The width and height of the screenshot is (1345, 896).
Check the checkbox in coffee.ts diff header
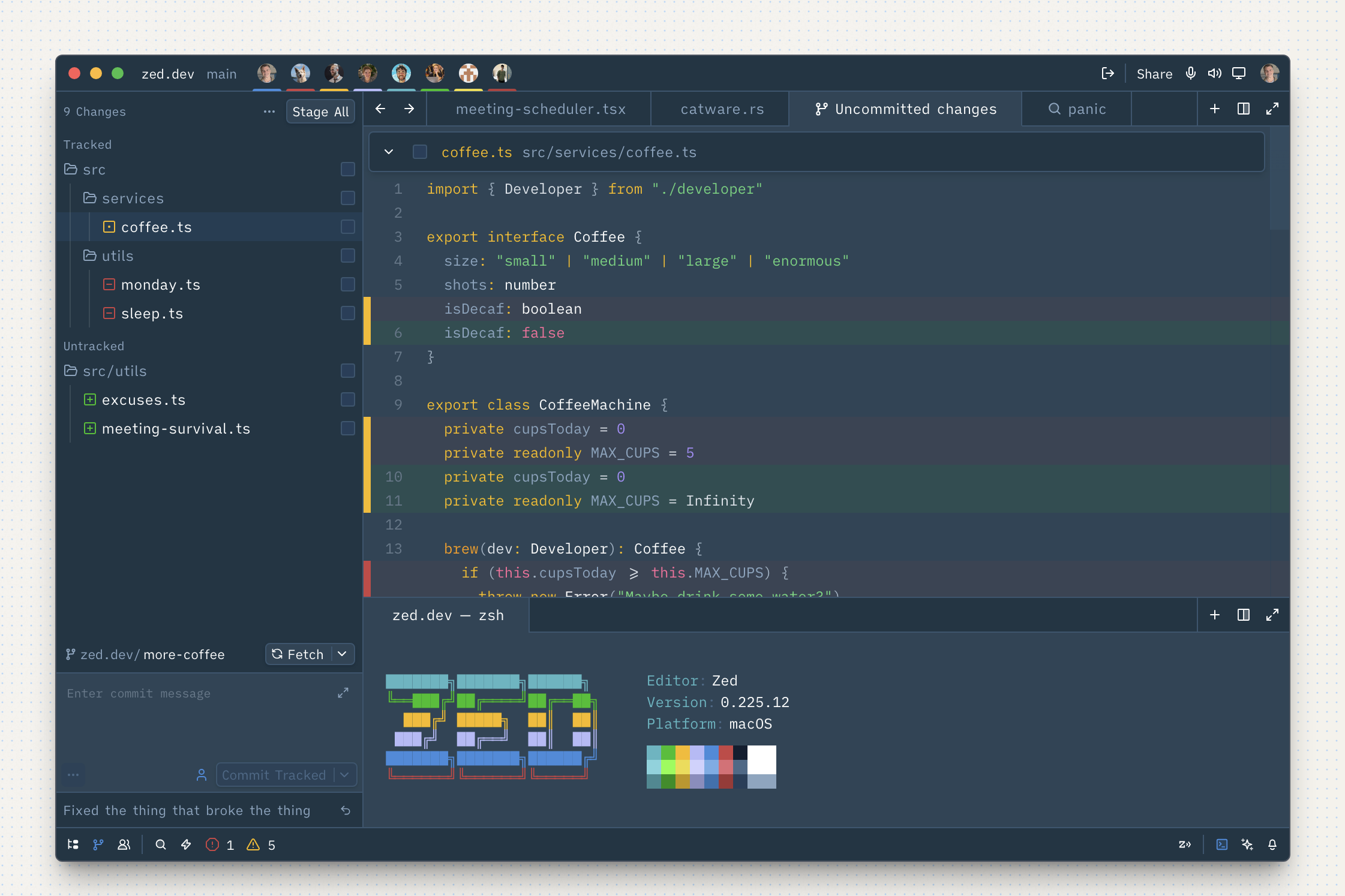pyautogui.click(x=420, y=152)
